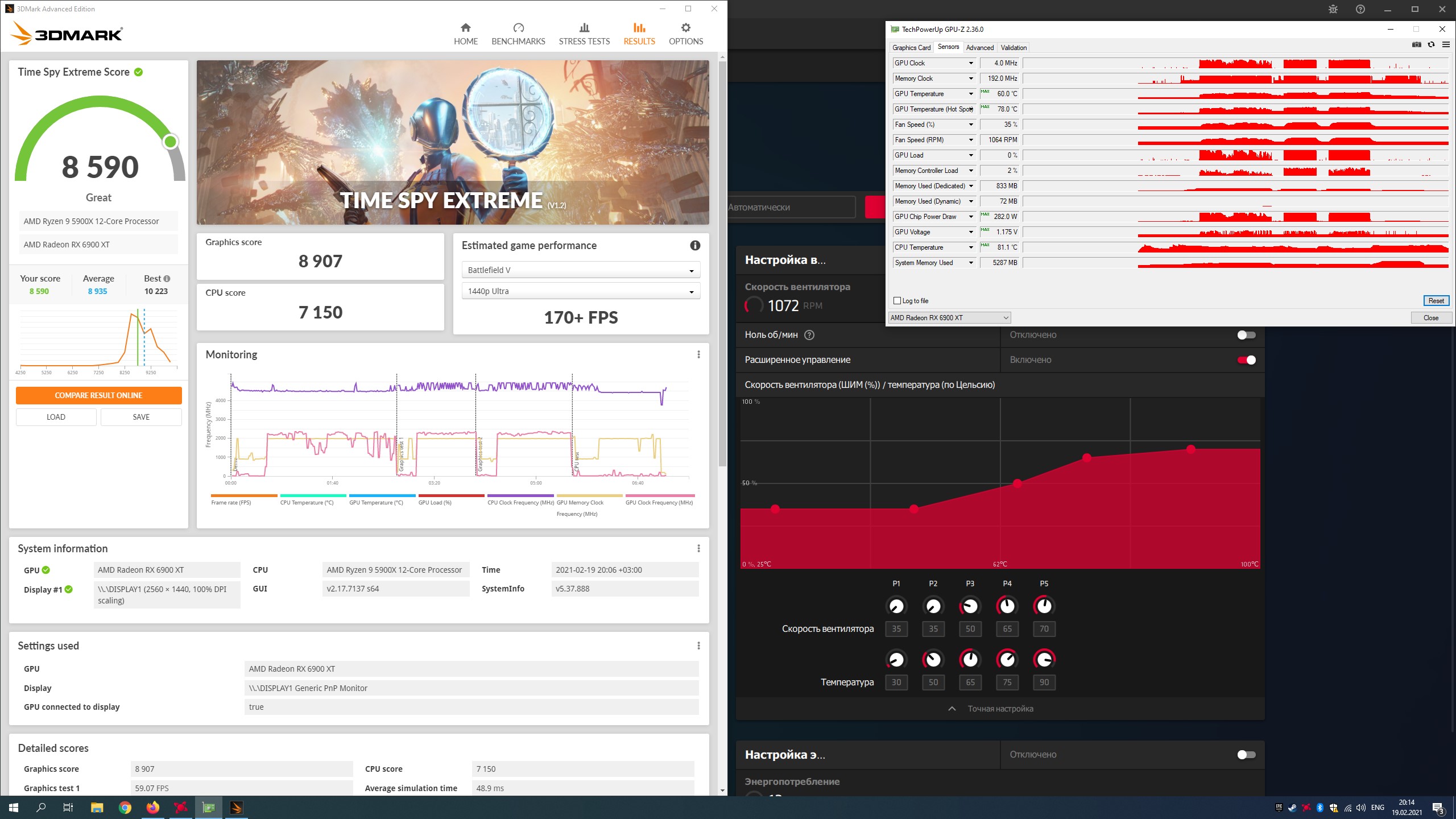The height and width of the screenshot is (819, 1456).
Task: Click the GPU-Z Reset button
Action: 1436,301
